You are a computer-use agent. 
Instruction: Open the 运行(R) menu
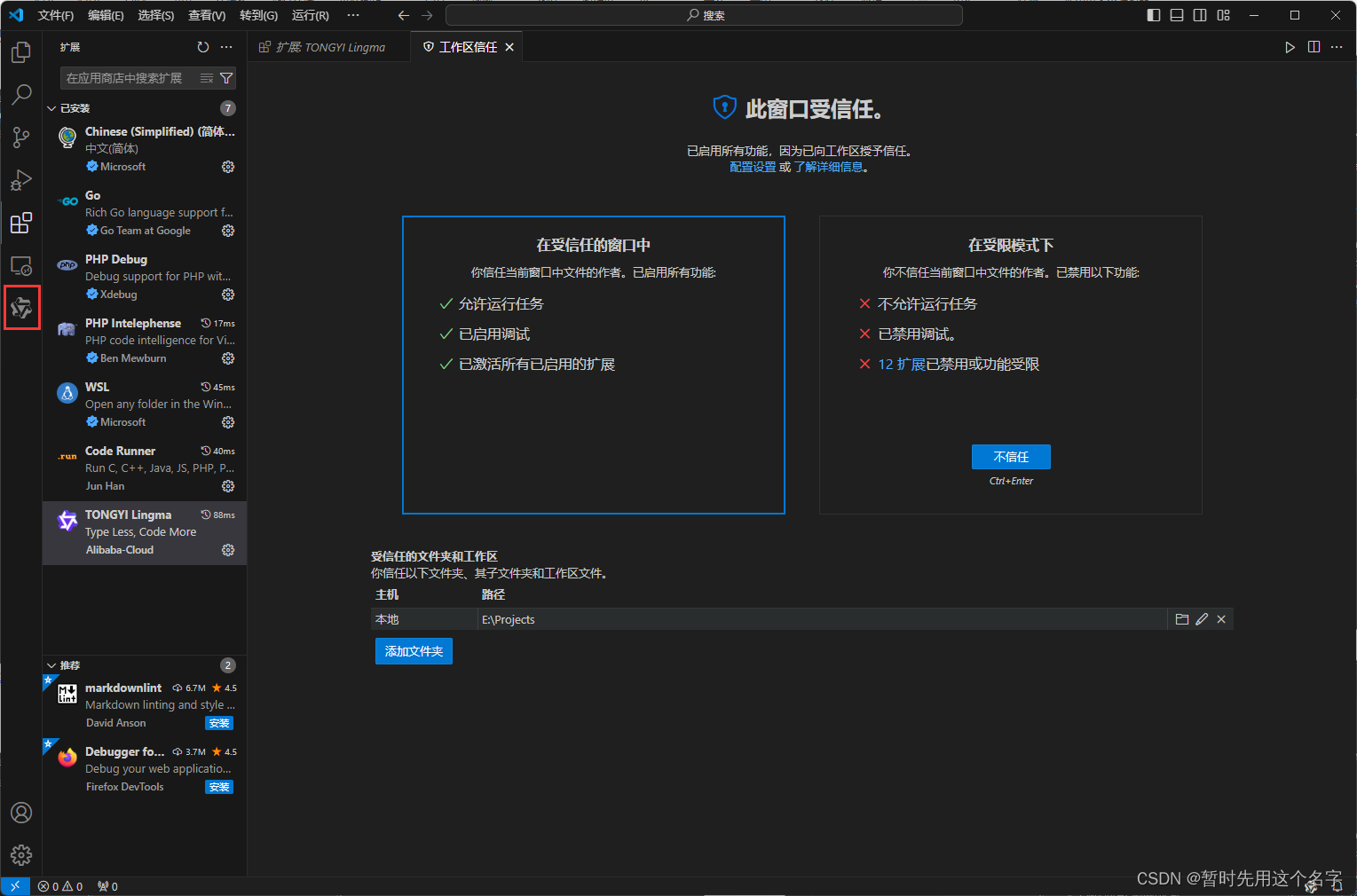[311, 15]
